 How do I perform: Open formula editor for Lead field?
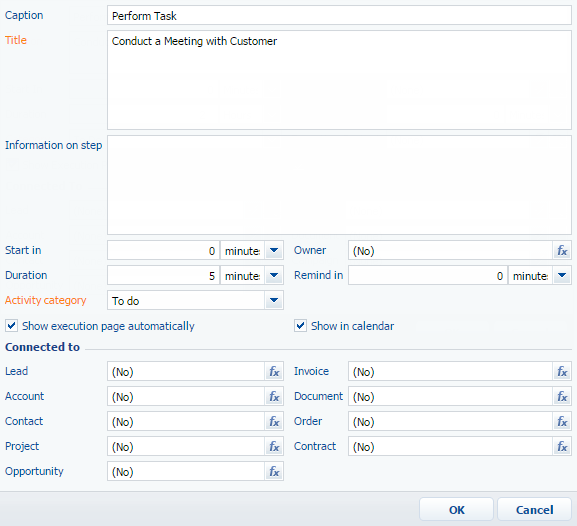coord(274,371)
